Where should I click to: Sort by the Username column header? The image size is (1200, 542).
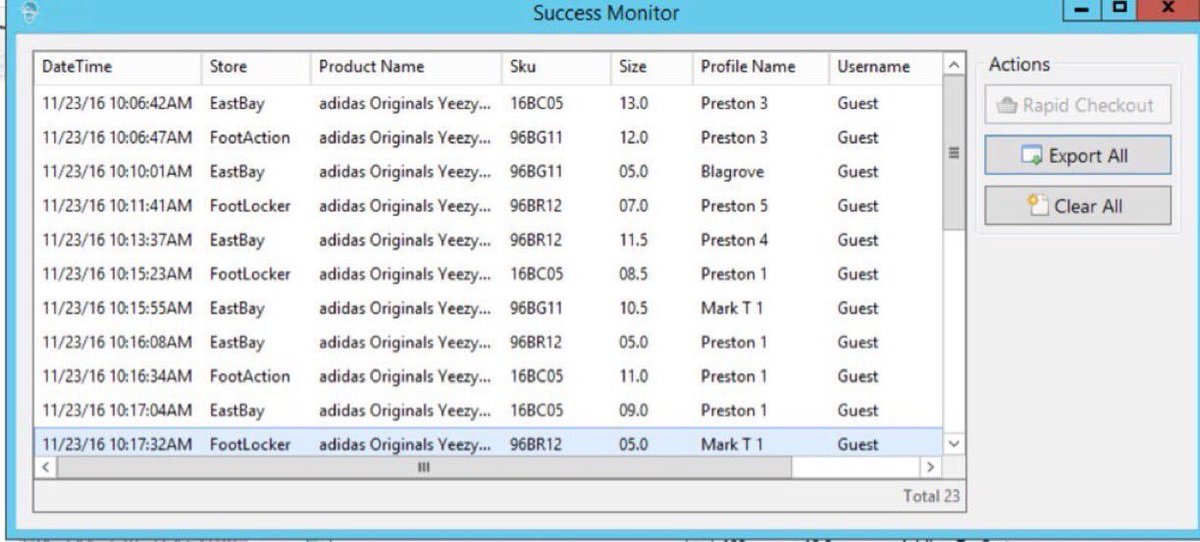point(885,67)
